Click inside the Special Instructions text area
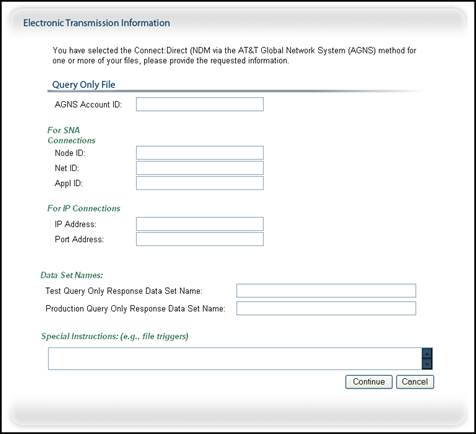Image resolution: width=476 pixels, height=434 pixels. click(x=235, y=359)
